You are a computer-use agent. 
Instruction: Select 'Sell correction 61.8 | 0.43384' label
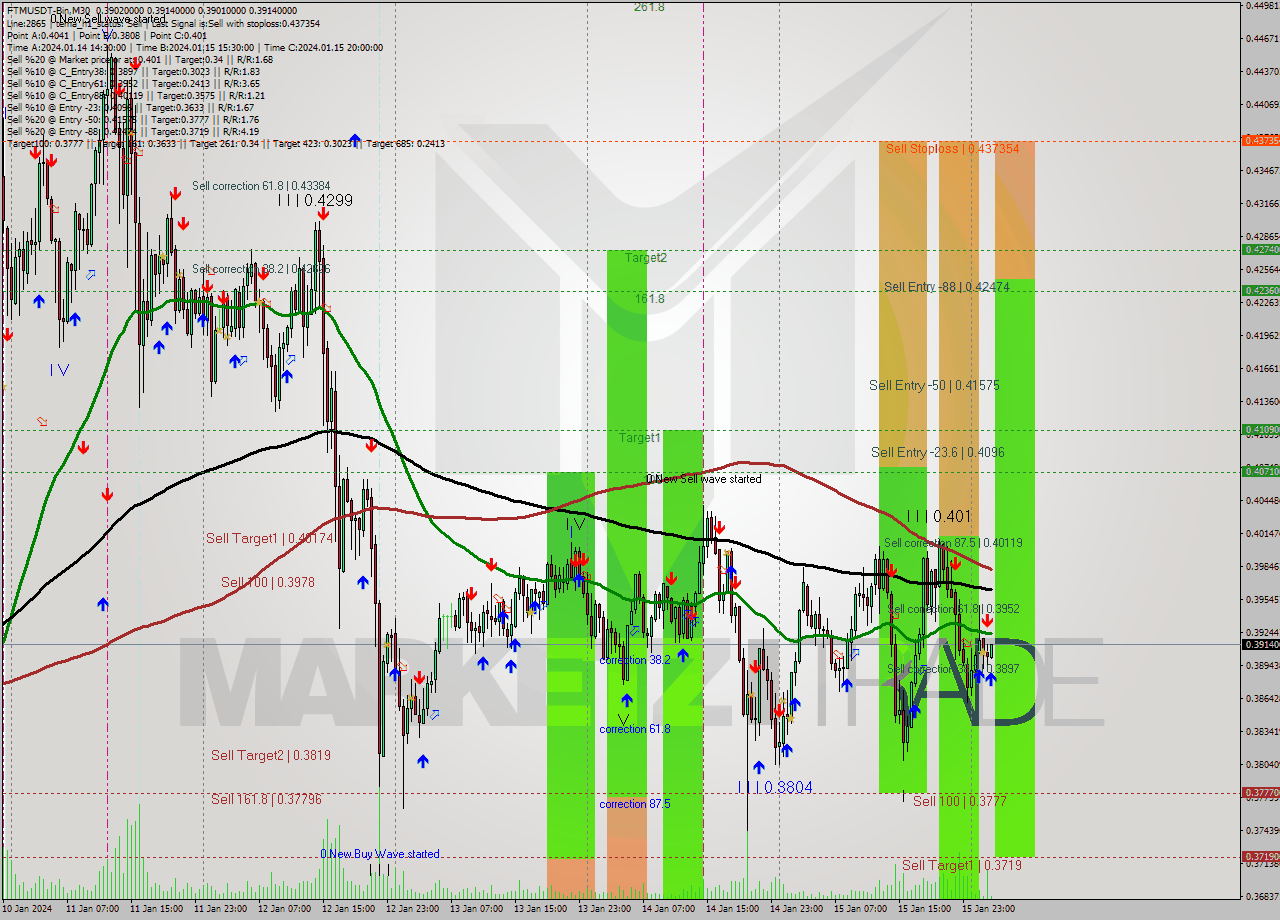click(x=261, y=186)
